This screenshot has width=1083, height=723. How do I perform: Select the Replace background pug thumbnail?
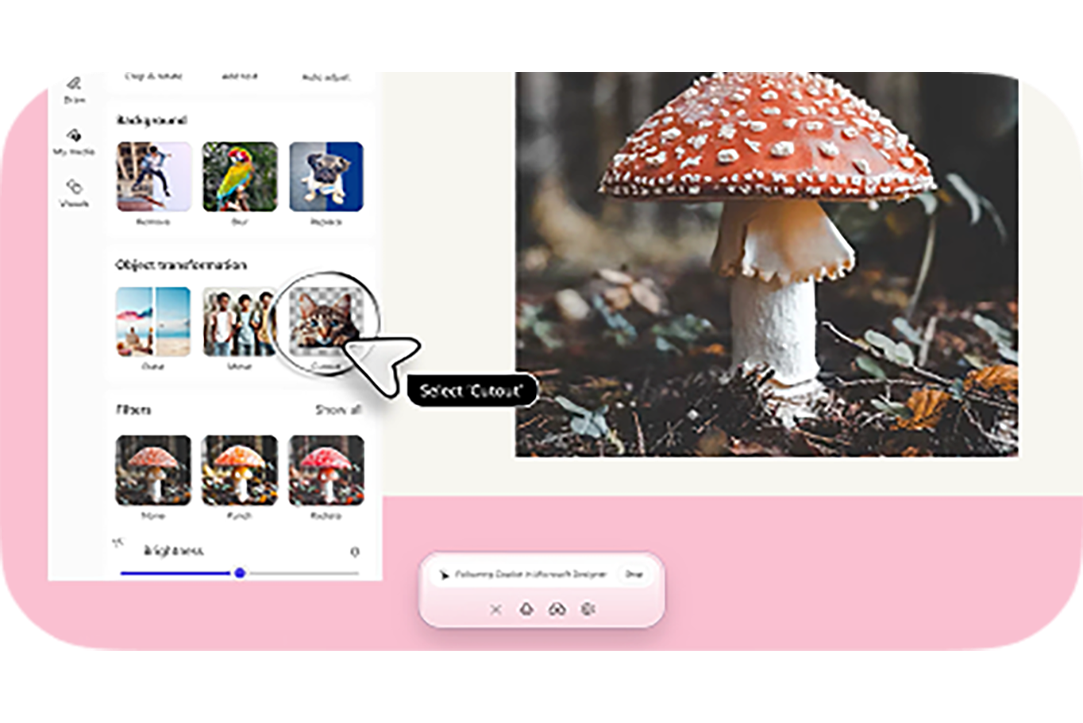click(x=326, y=176)
